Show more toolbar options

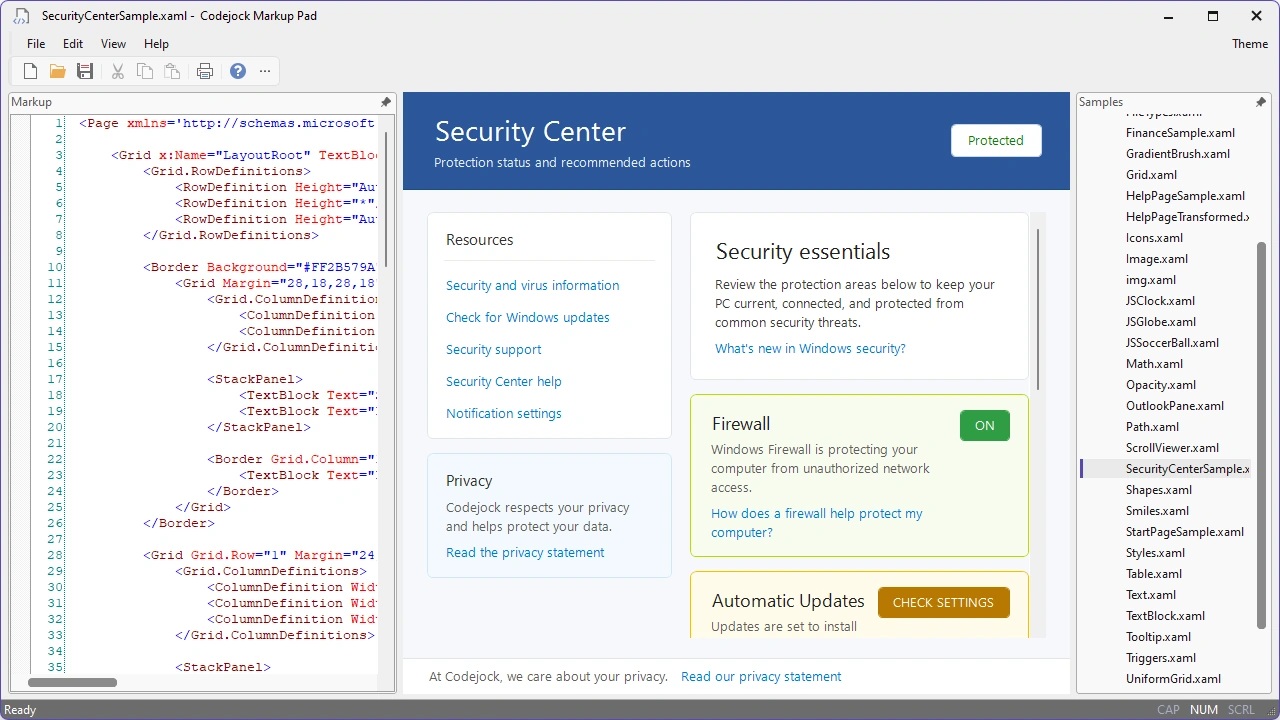(265, 71)
